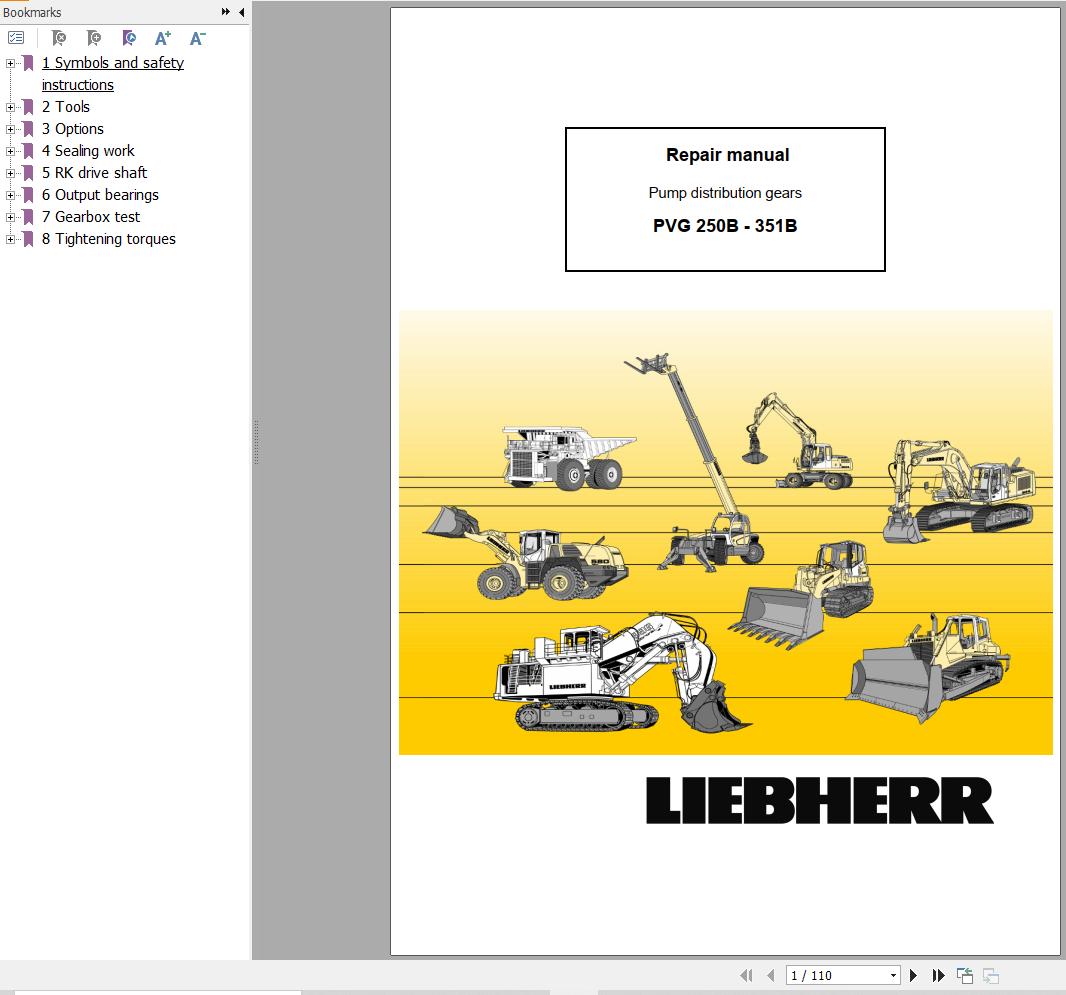Expand the bookmarks panel double-arrow
1066x995 pixels.
click(226, 12)
